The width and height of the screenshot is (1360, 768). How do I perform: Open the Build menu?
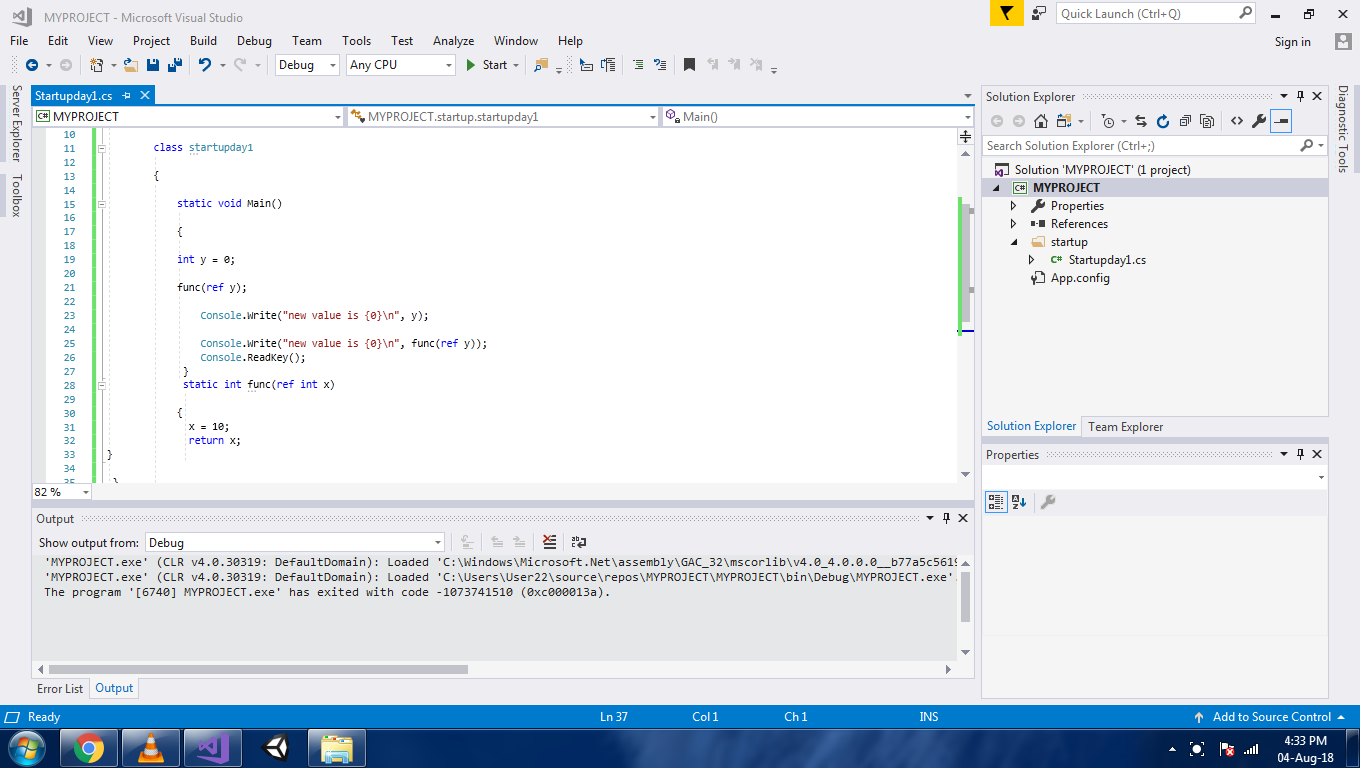[x=203, y=41]
